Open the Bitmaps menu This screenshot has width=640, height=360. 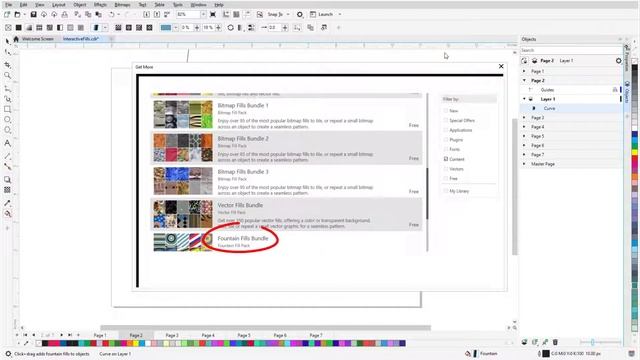coord(122,5)
